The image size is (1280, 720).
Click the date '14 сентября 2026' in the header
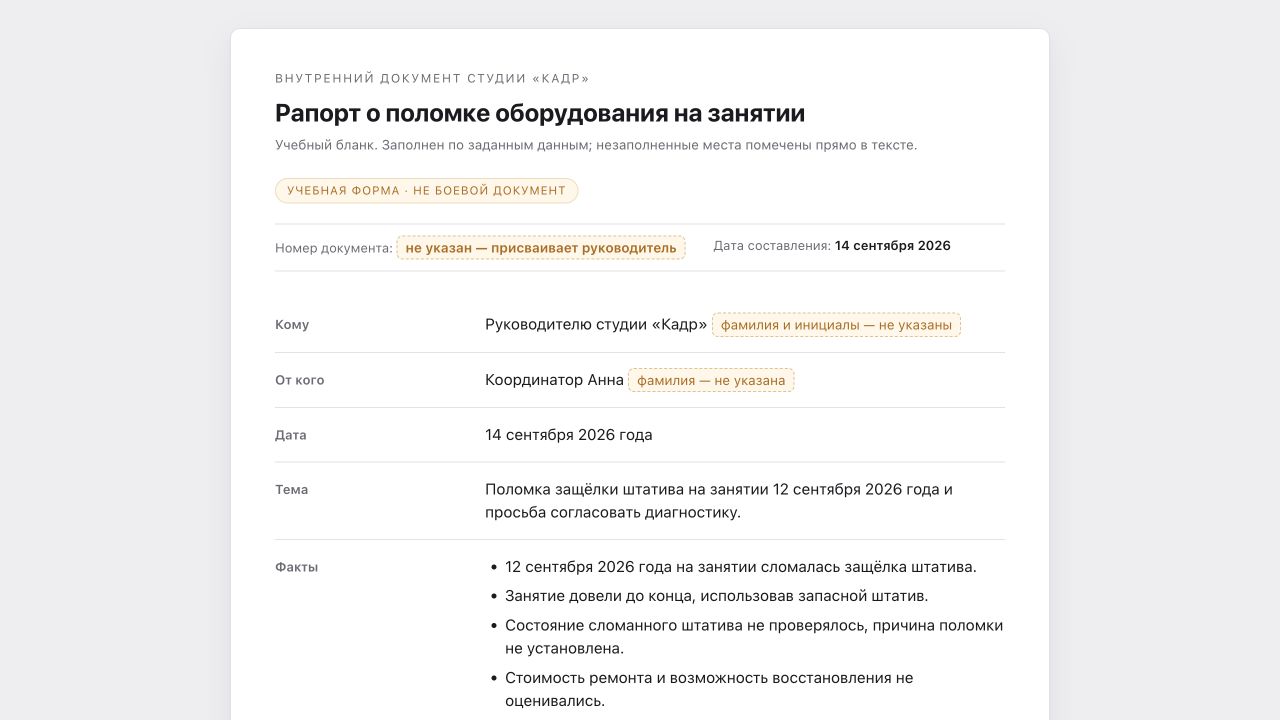893,246
